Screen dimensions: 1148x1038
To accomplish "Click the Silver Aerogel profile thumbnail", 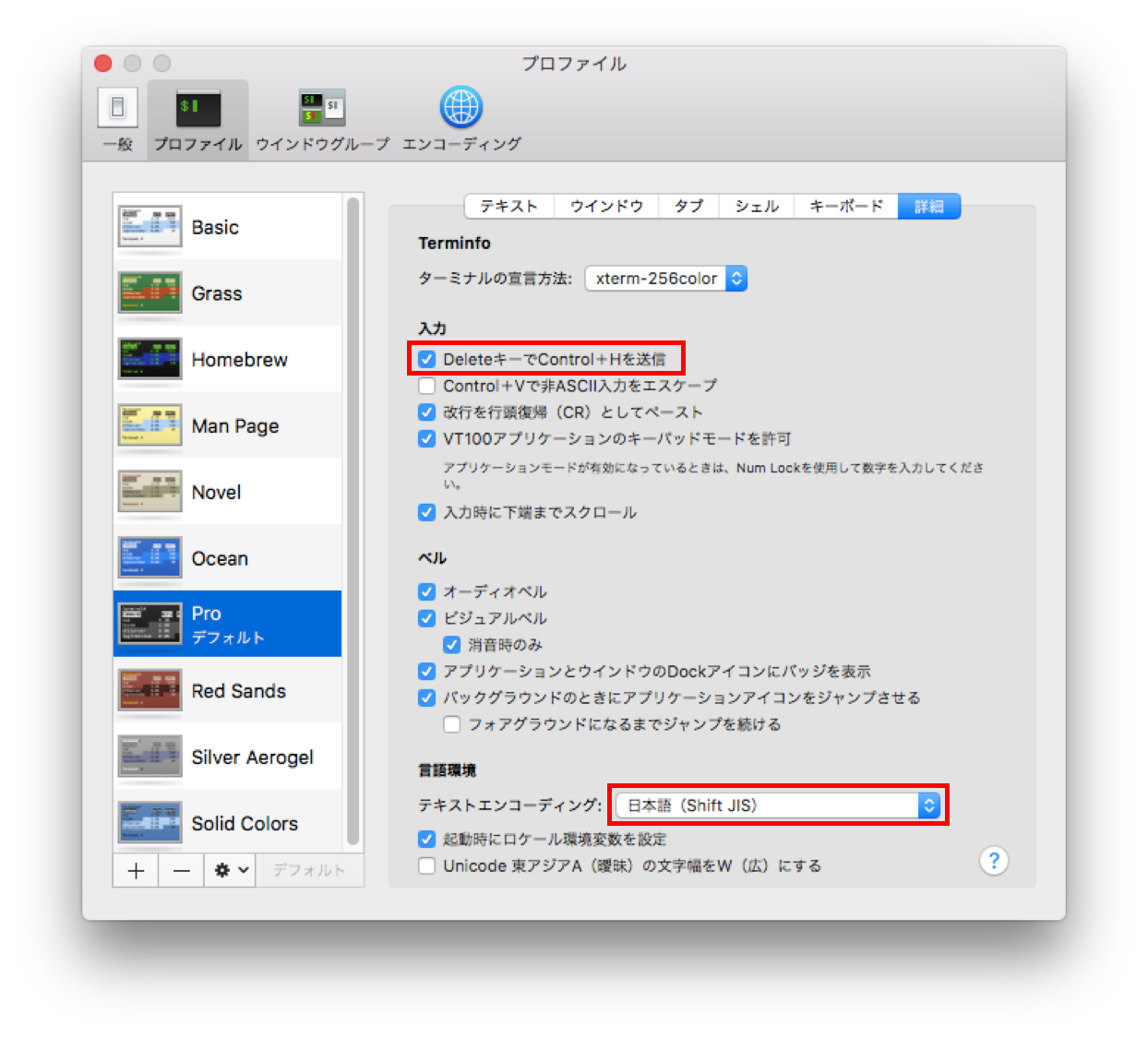I will tap(149, 758).
